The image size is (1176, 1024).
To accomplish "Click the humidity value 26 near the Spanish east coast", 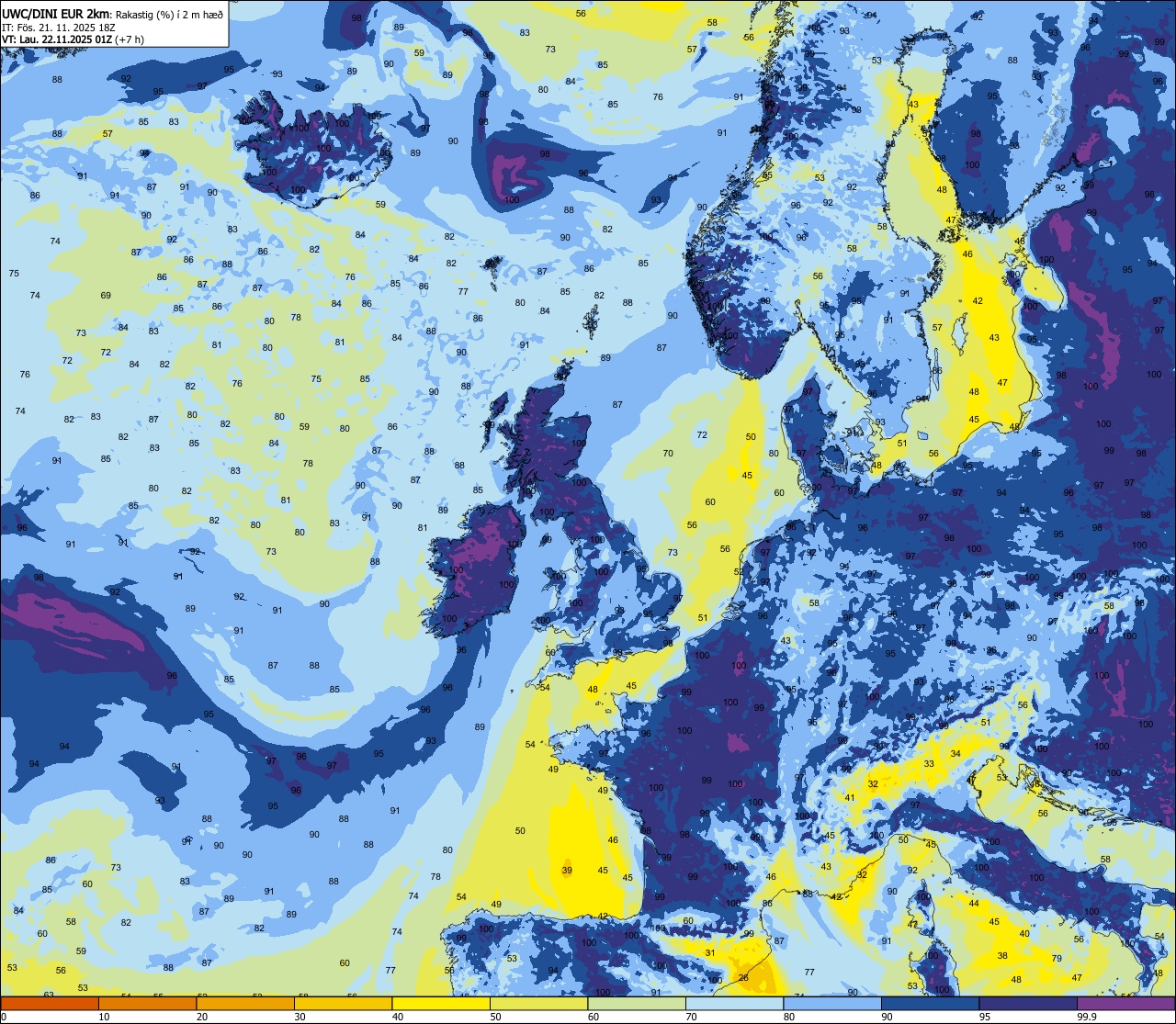I will point(743,977).
